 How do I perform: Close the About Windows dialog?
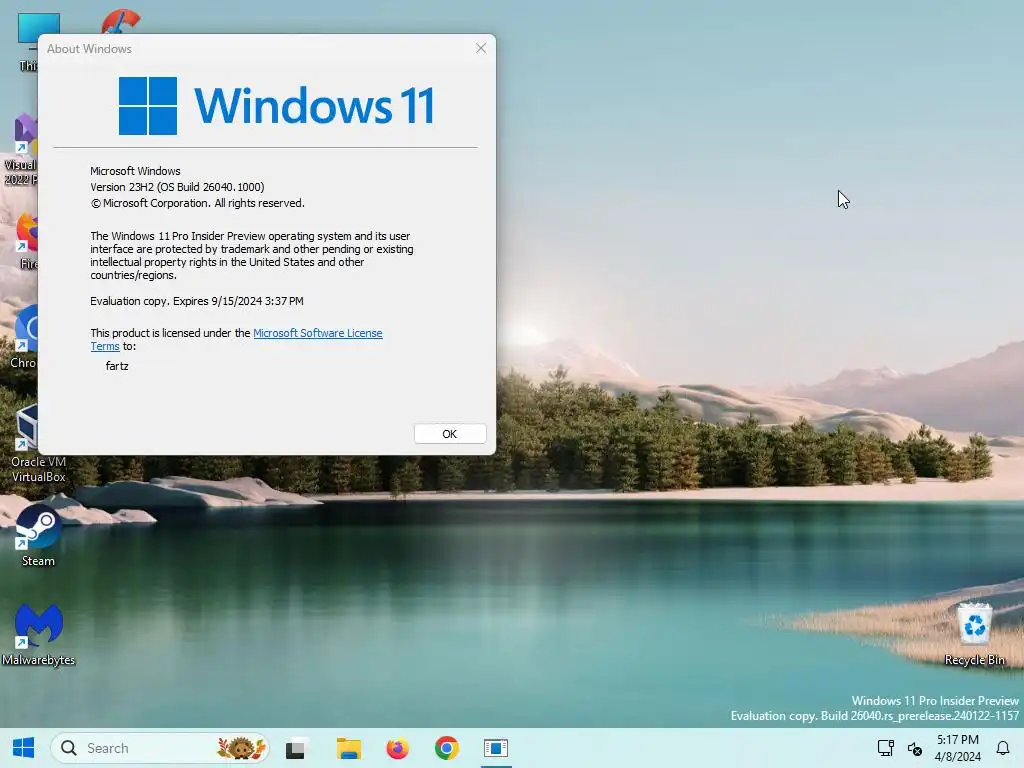(x=481, y=48)
